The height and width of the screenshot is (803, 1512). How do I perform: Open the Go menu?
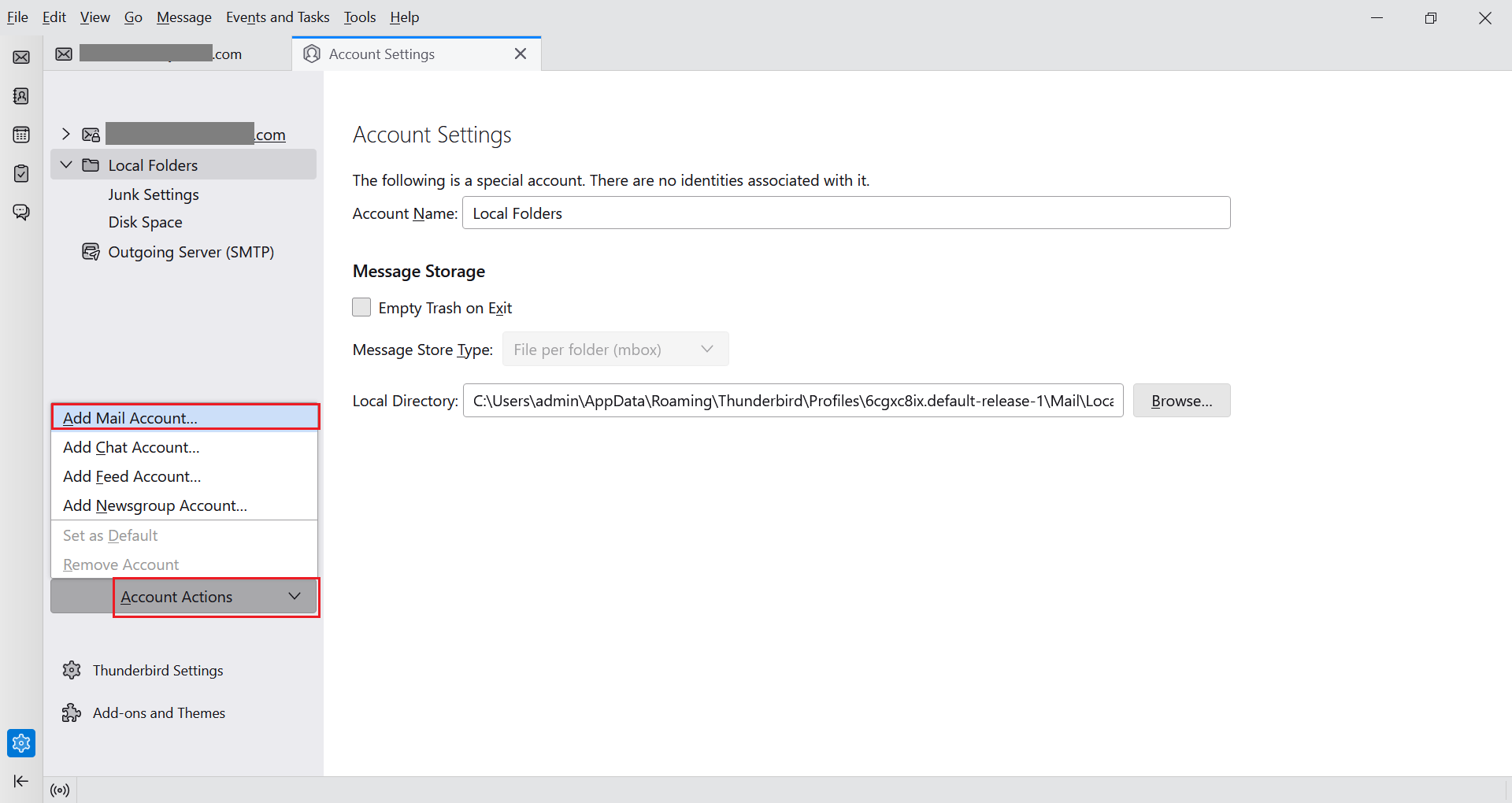click(133, 17)
